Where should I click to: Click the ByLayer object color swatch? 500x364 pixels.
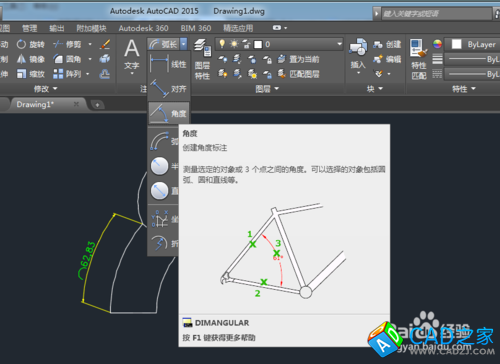tap(456, 44)
